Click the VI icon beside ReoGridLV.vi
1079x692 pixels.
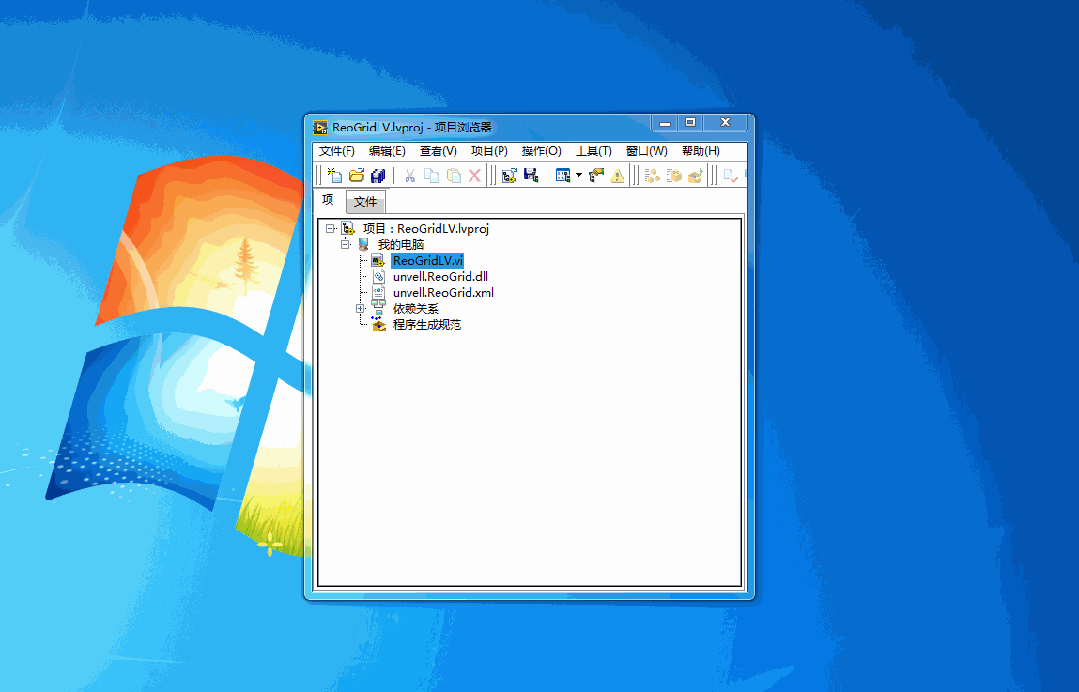(x=378, y=261)
